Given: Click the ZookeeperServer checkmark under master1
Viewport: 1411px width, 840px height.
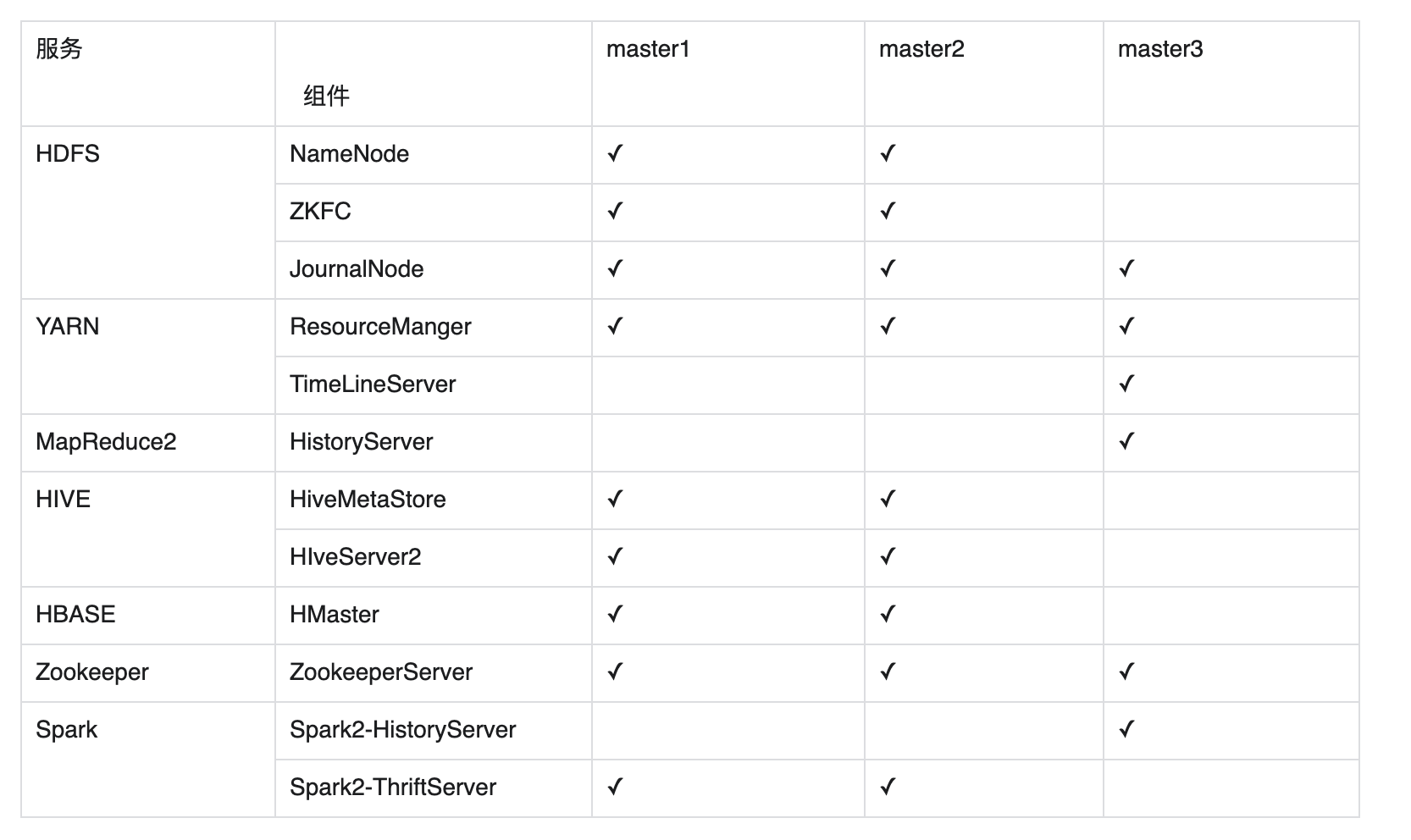Looking at the screenshot, I should [x=615, y=671].
